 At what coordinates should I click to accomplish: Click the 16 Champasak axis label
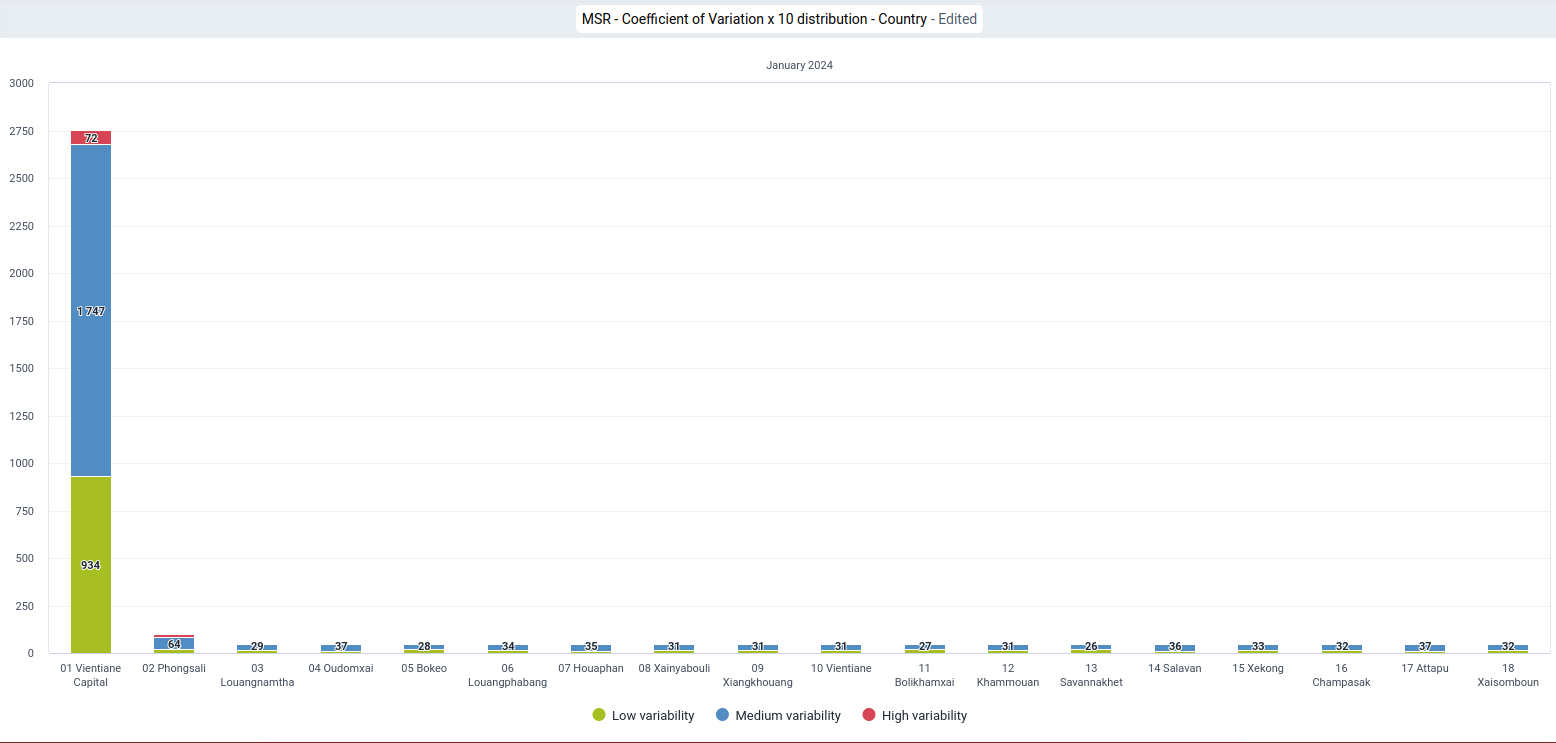(1341, 675)
